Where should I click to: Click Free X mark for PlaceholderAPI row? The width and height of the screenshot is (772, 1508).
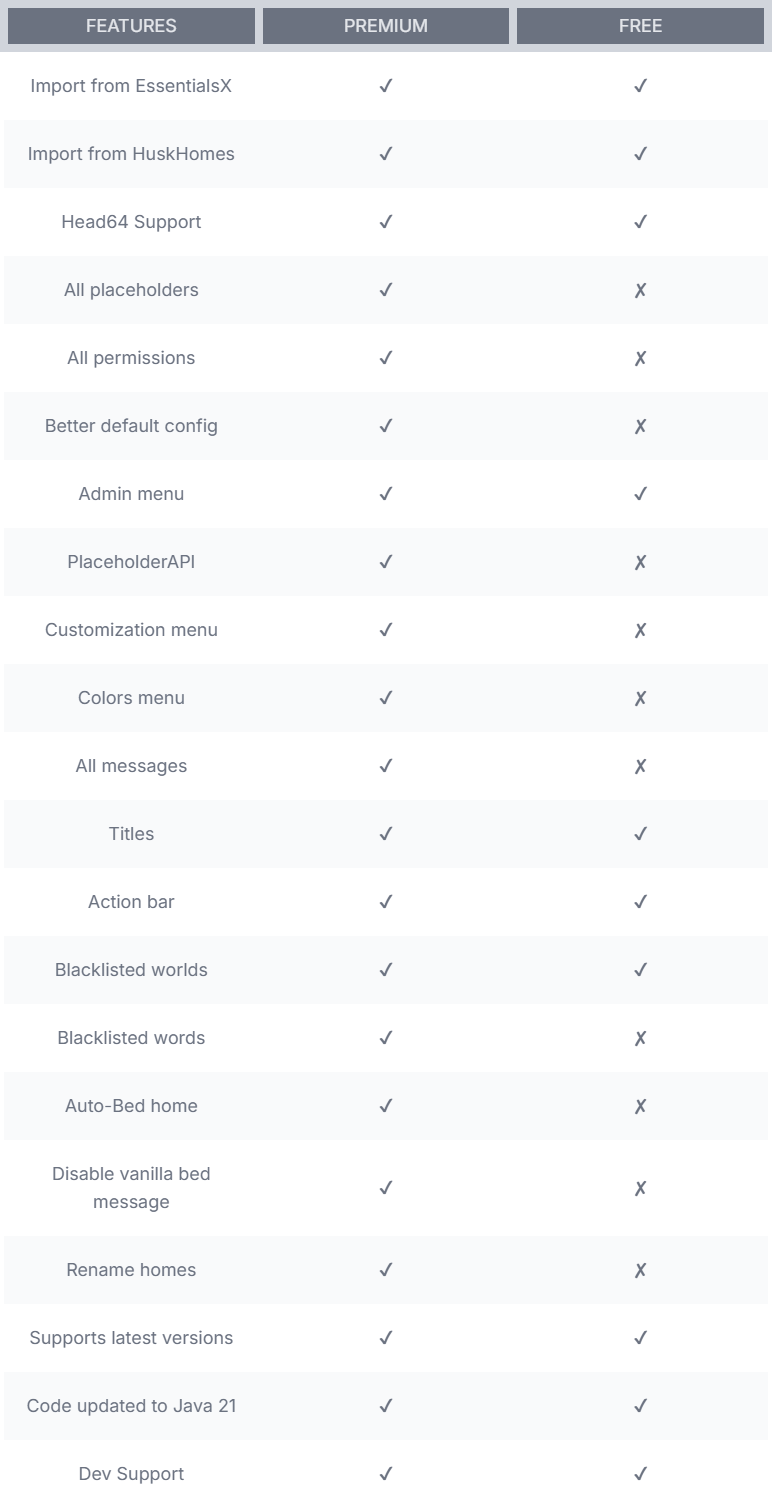[x=640, y=562]
